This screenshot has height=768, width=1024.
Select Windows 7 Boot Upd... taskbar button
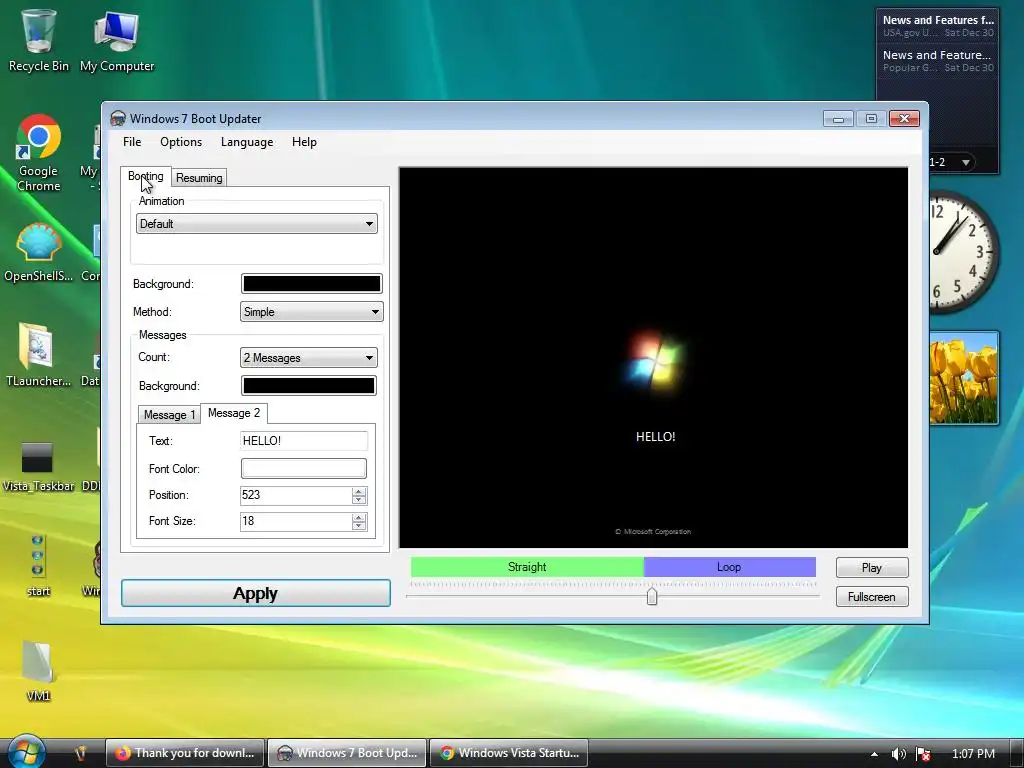click(347, 753)
